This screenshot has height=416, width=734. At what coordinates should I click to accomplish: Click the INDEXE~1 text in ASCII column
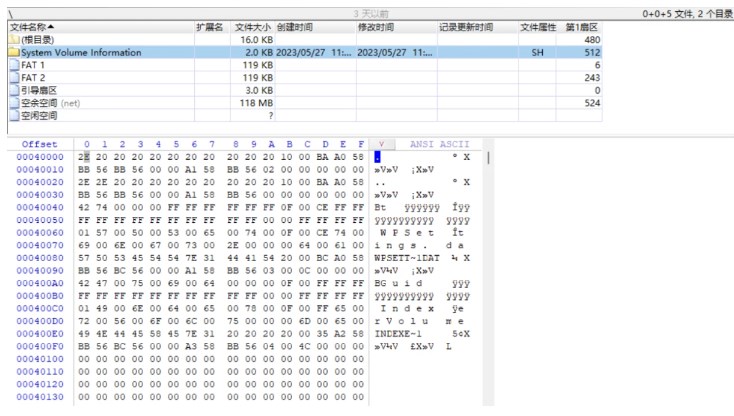[398, 334]
